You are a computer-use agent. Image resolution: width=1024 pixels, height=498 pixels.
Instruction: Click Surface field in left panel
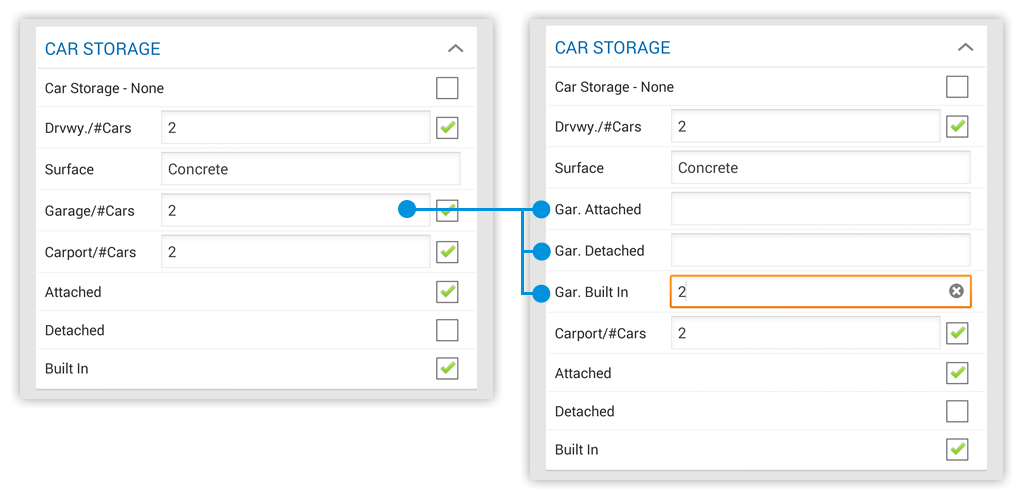[x=311, y=169]
